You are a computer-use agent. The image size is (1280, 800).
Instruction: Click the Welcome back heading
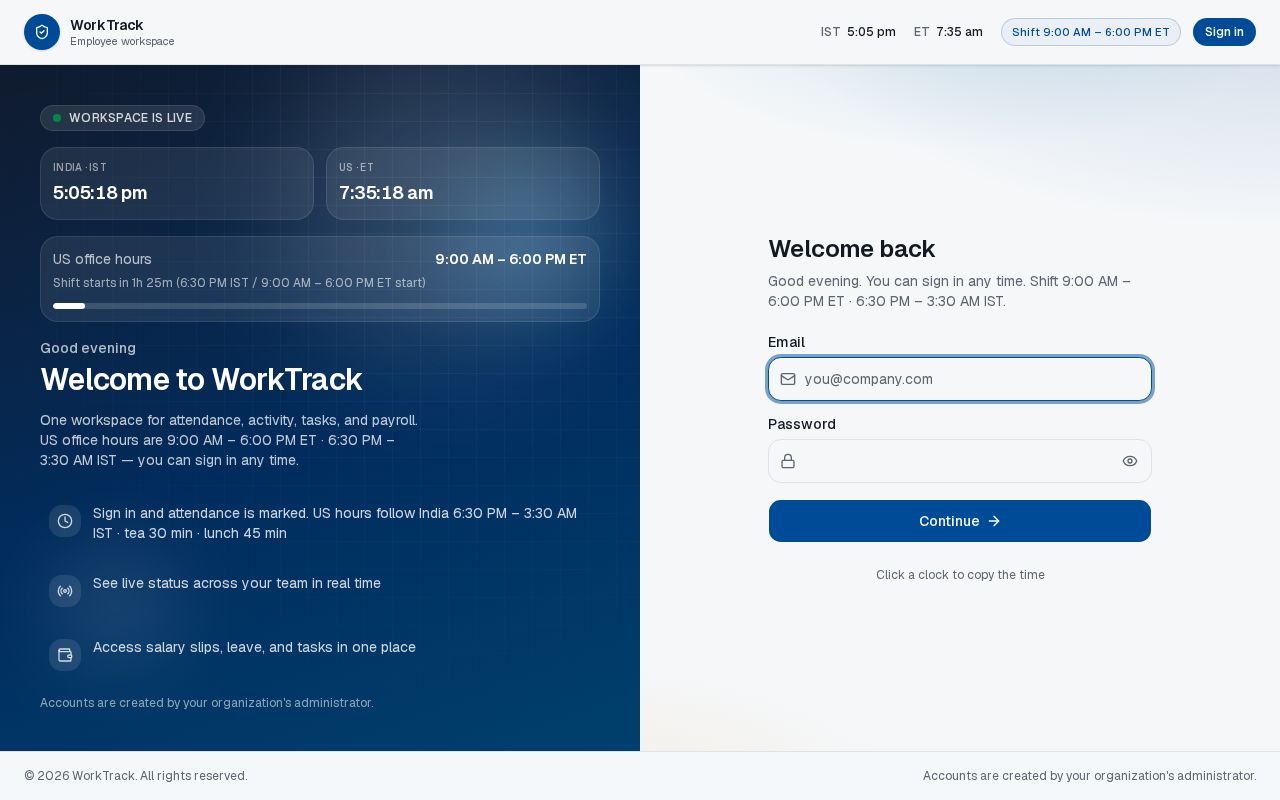852,249
